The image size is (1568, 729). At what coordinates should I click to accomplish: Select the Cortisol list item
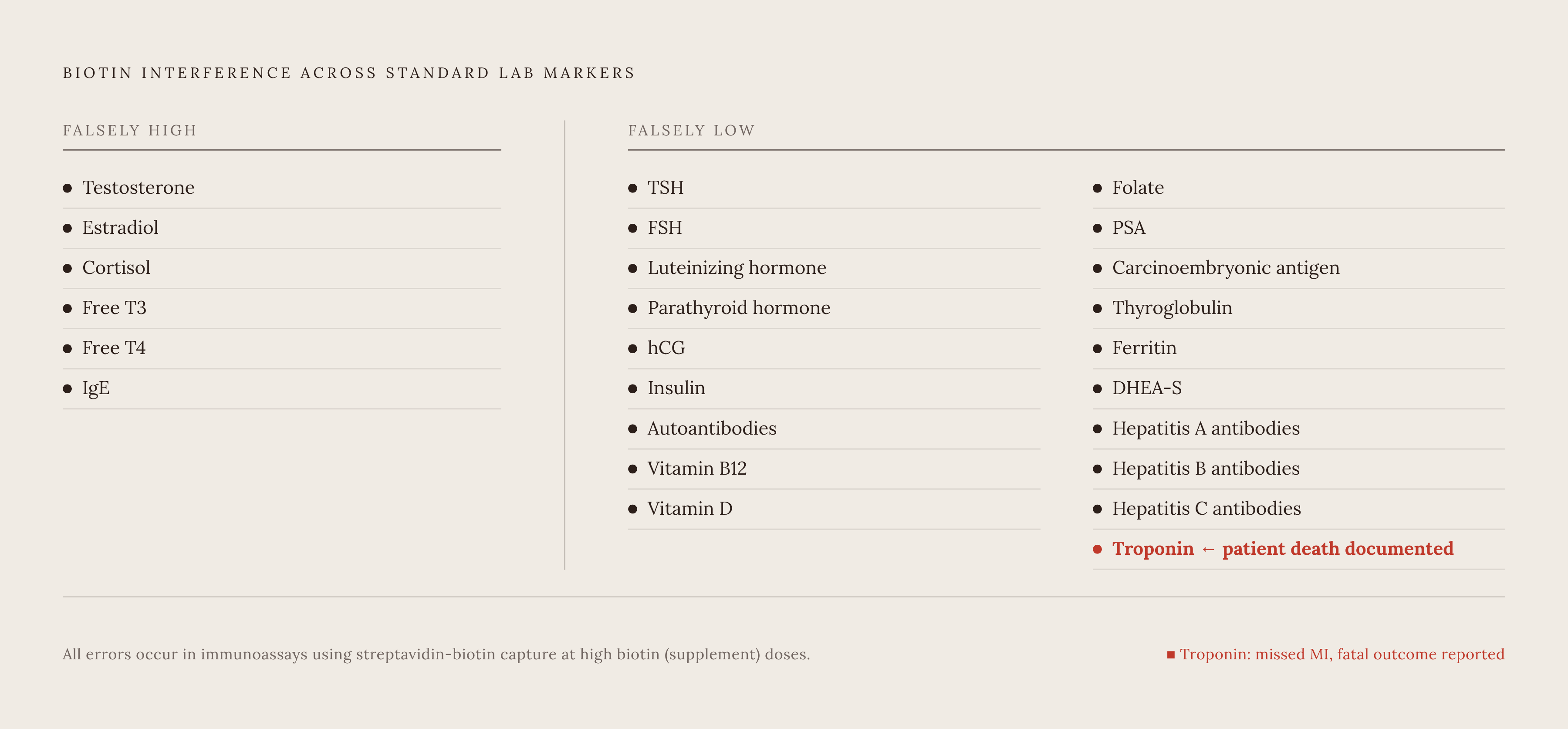click(282, 268)
